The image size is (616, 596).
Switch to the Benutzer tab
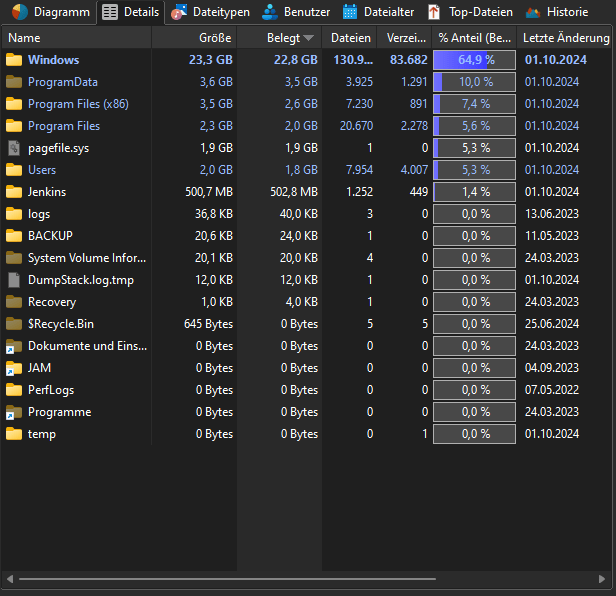296,12
